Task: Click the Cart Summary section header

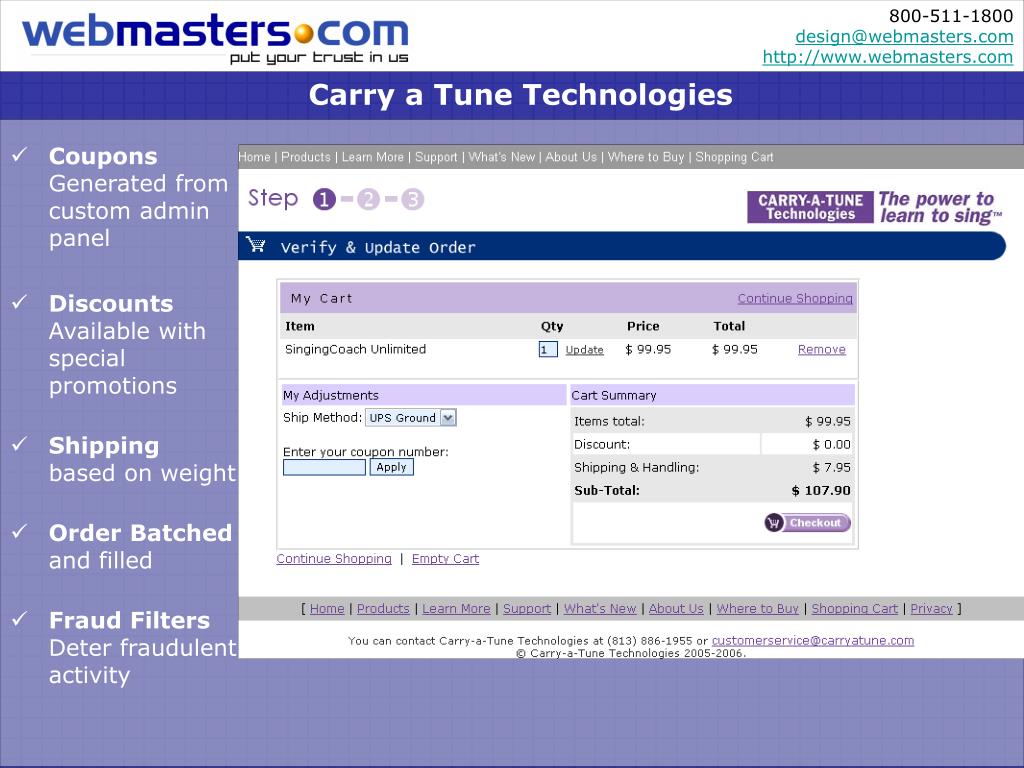Action: [x=712, y=395]
